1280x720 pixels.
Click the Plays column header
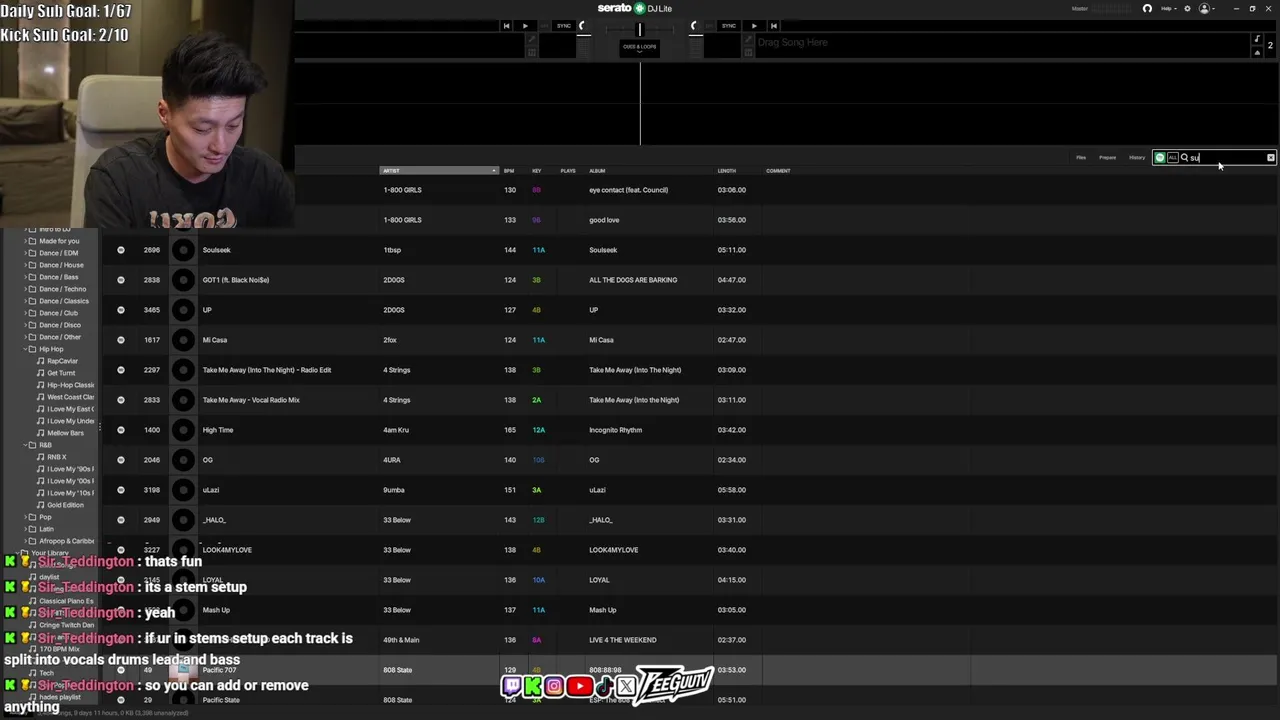(x=568, y=171)
